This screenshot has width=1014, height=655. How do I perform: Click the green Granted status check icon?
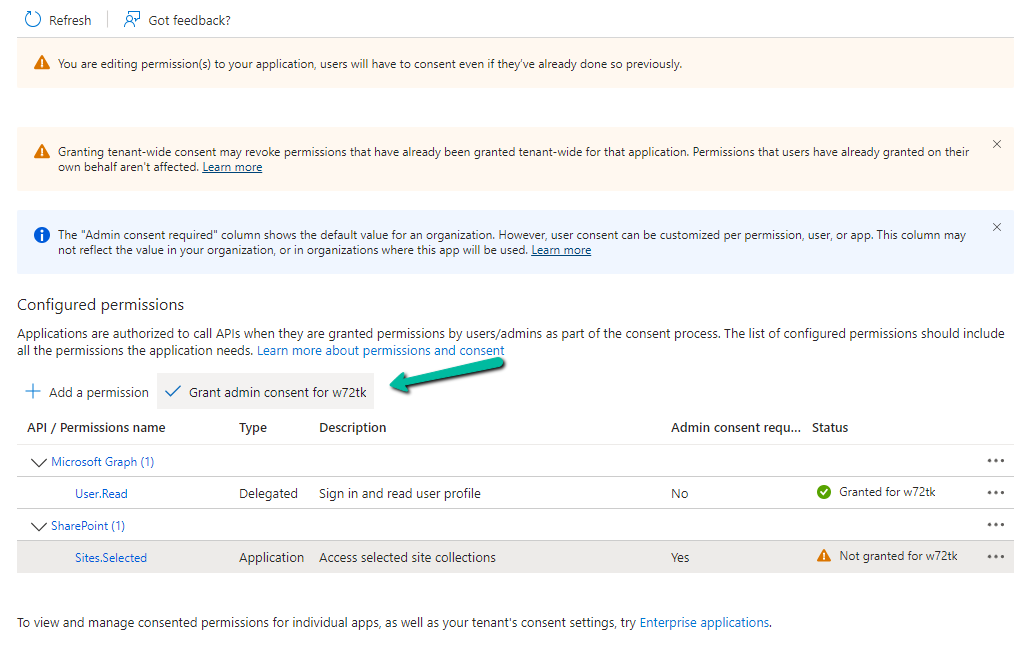[x=824, y=492]
